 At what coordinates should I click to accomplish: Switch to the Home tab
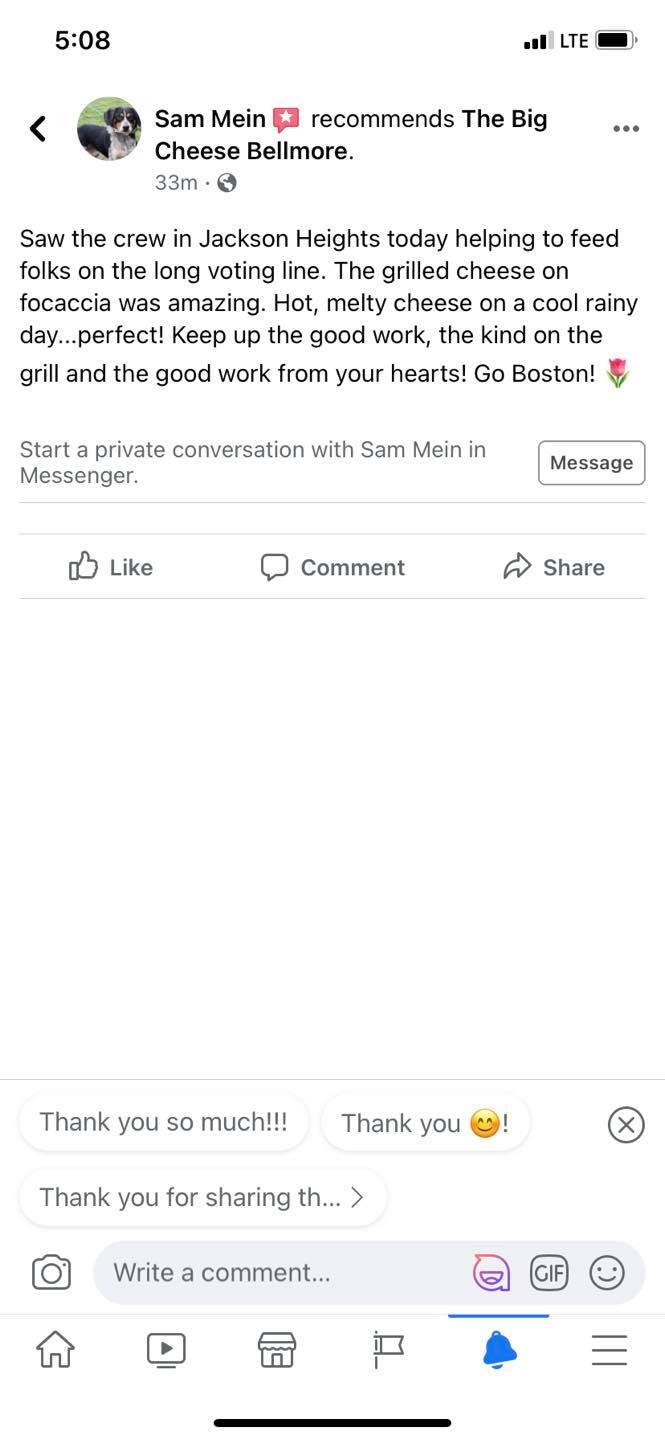point(55,1350)
